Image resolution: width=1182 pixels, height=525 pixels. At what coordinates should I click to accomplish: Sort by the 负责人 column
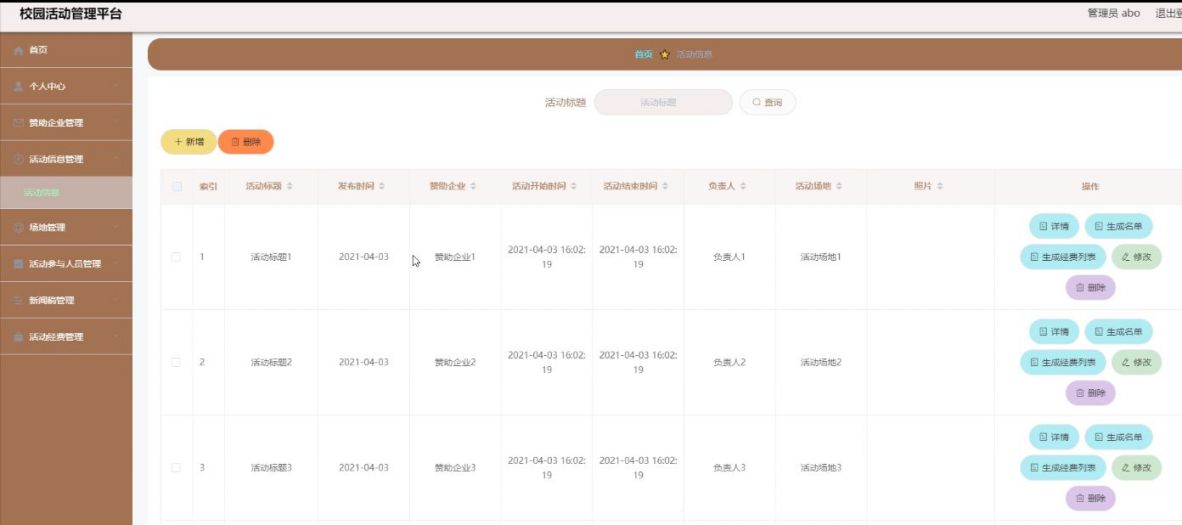[x=743, y=186]
